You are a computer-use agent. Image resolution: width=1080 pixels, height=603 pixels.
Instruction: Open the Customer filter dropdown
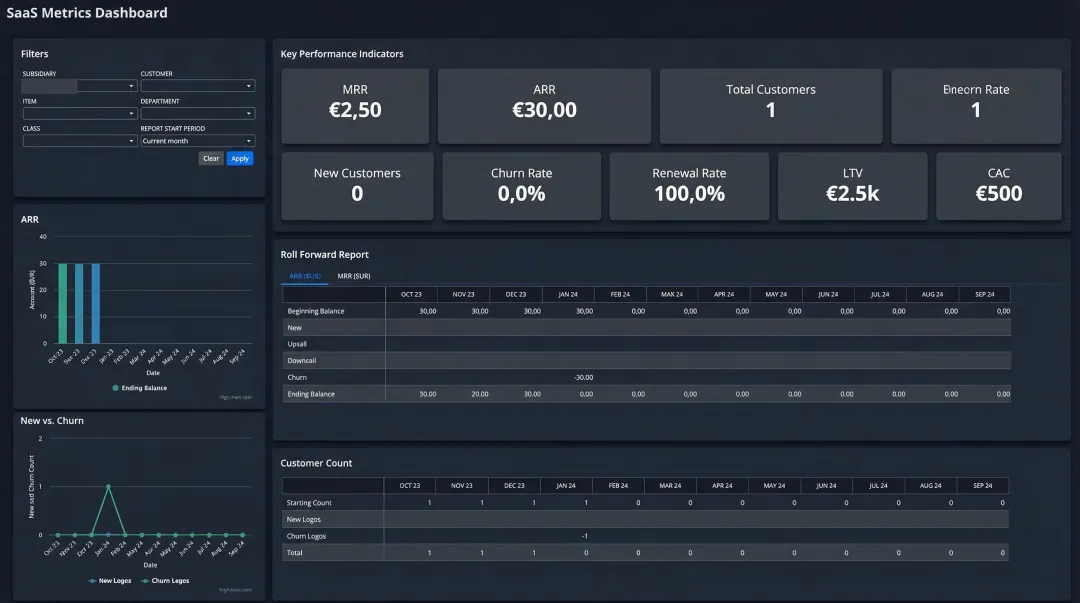[x=198, y=85]
